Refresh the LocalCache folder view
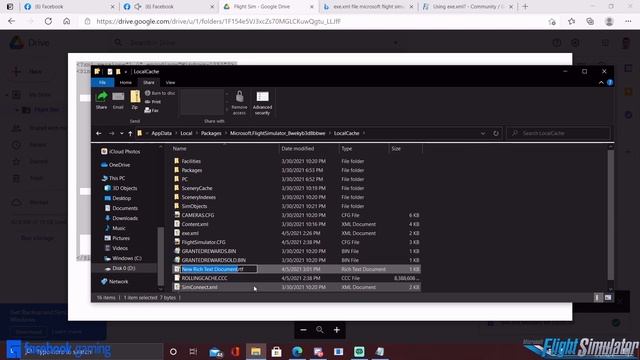The image size is (640, 360). (496, 133)
